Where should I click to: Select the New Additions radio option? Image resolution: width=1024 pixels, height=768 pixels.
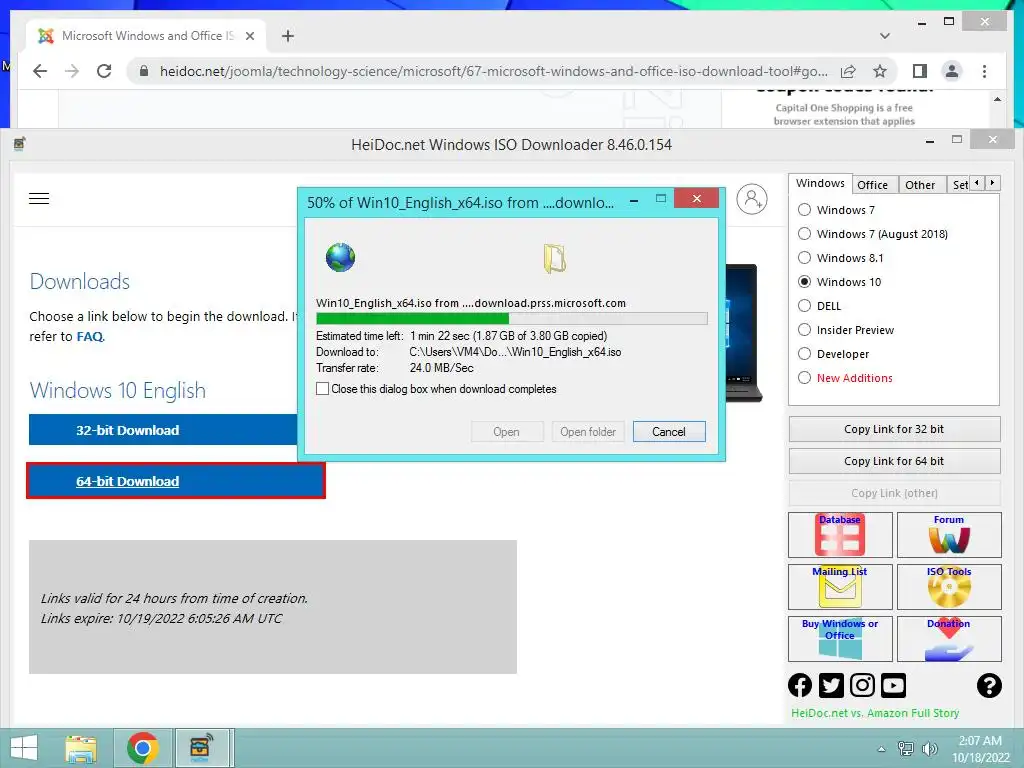point(805,378)
